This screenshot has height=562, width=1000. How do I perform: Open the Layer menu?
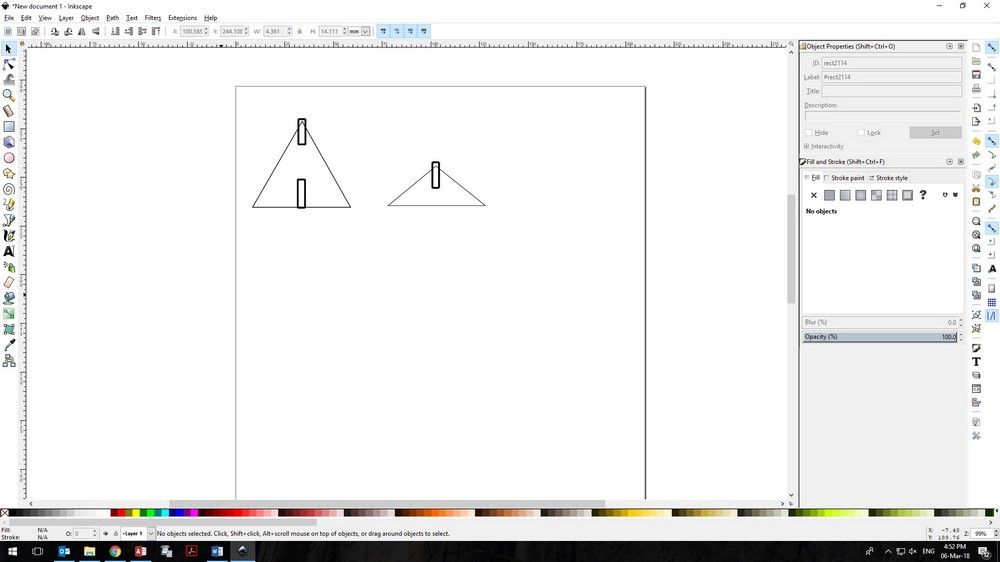[66, 18]
